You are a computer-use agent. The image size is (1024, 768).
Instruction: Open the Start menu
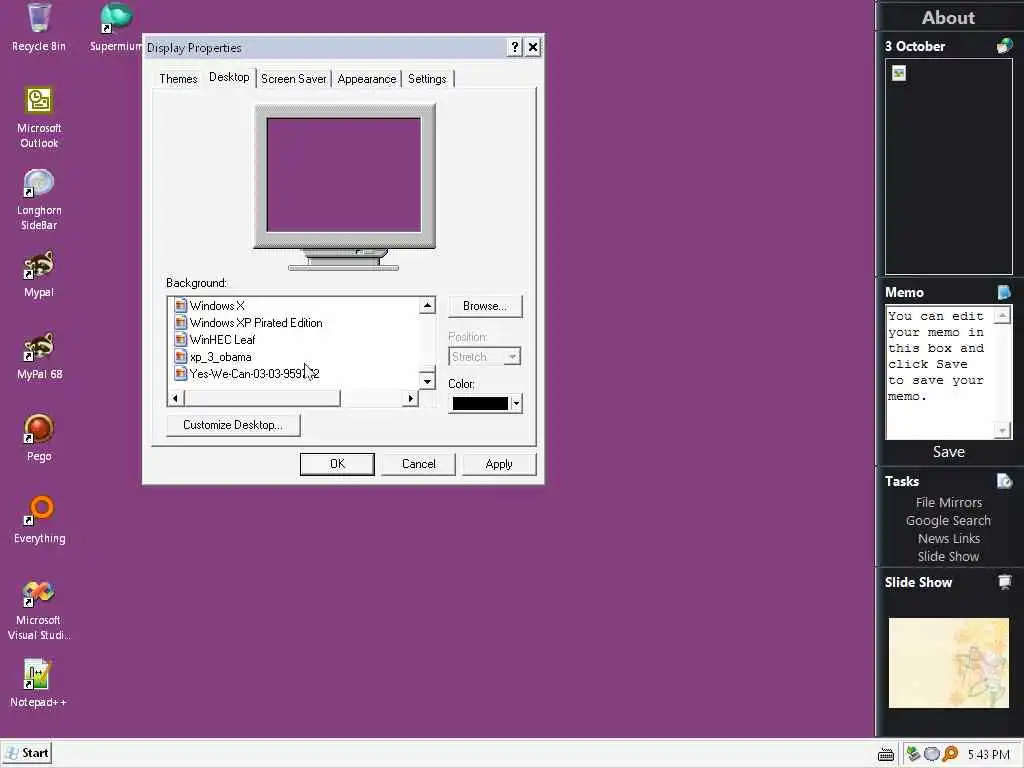pos(27,753)
